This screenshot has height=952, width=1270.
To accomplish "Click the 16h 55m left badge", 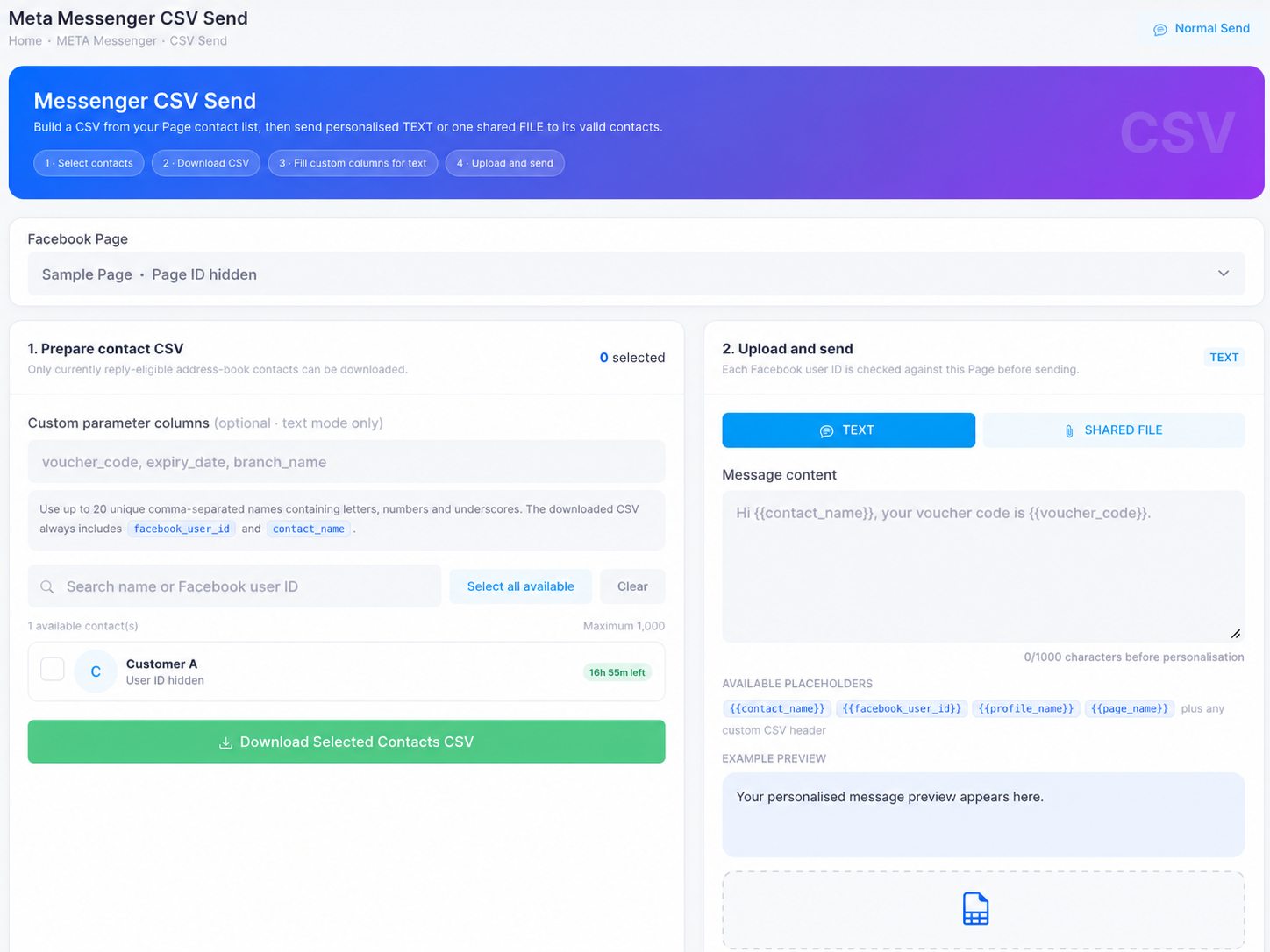I will [x=617, y=672].
